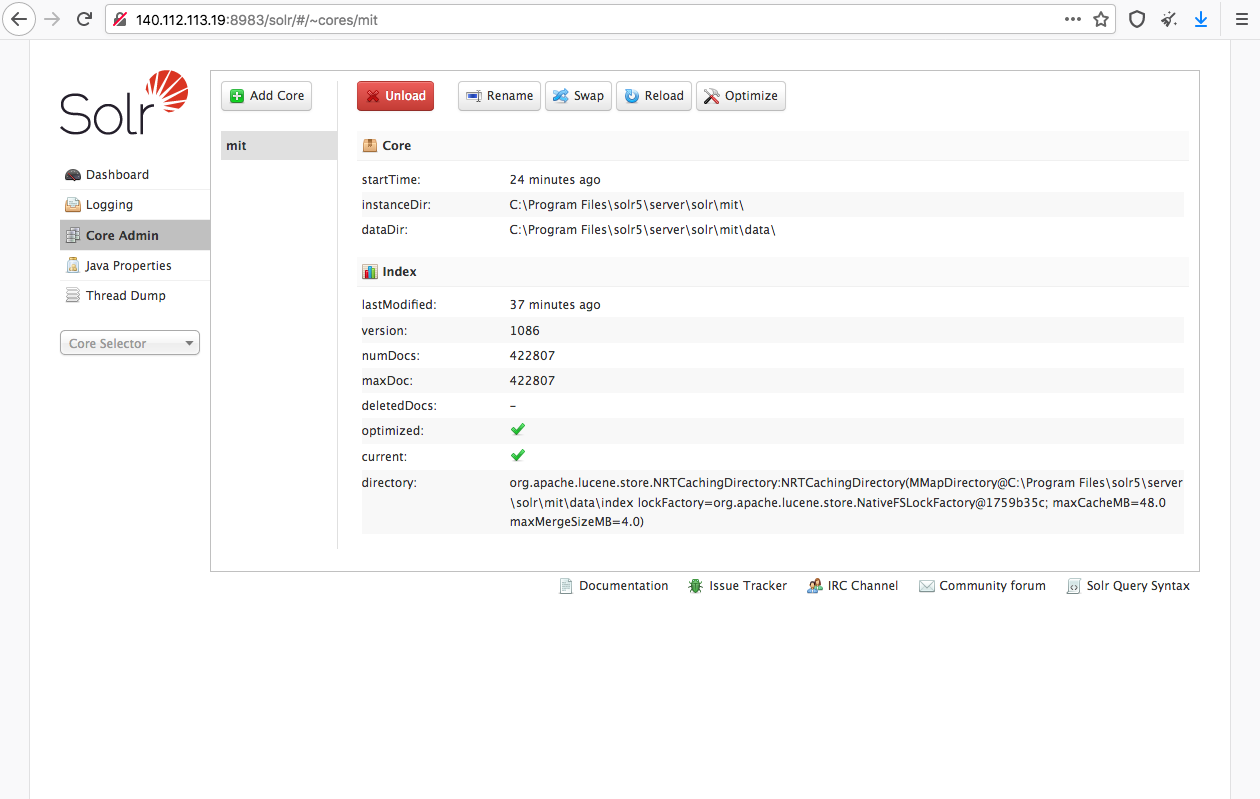The width and height of the screenshot is (1260, 799).
Task: Select Core Admin in the sidebar
Action: (134, 235)
